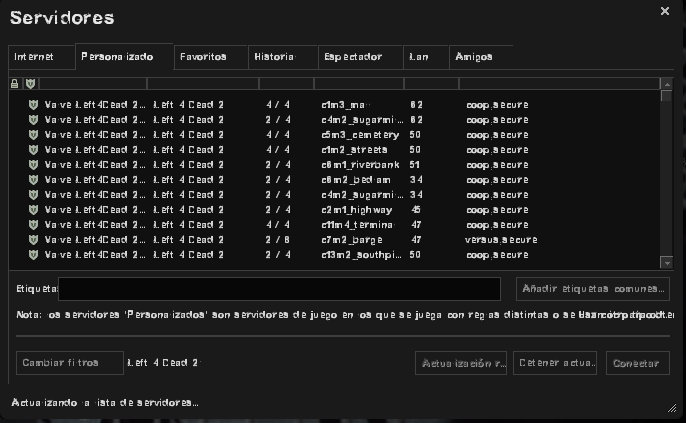
Task: Click the server list scrollbar thumb
Action: coord(666,96)
